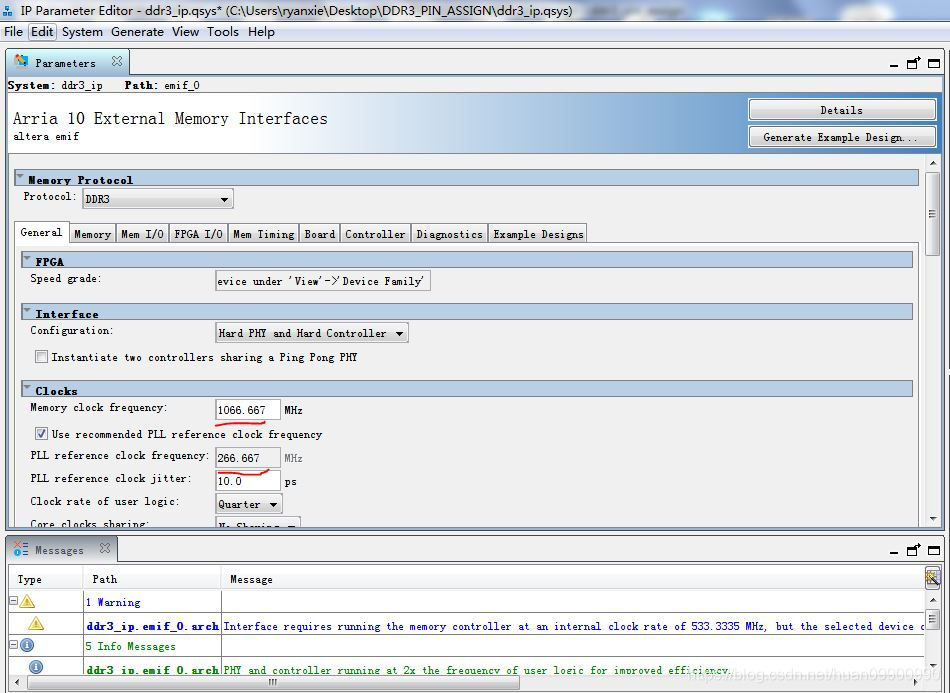
Task: Switch to the Board tab
Action: (x=319, y=234)
